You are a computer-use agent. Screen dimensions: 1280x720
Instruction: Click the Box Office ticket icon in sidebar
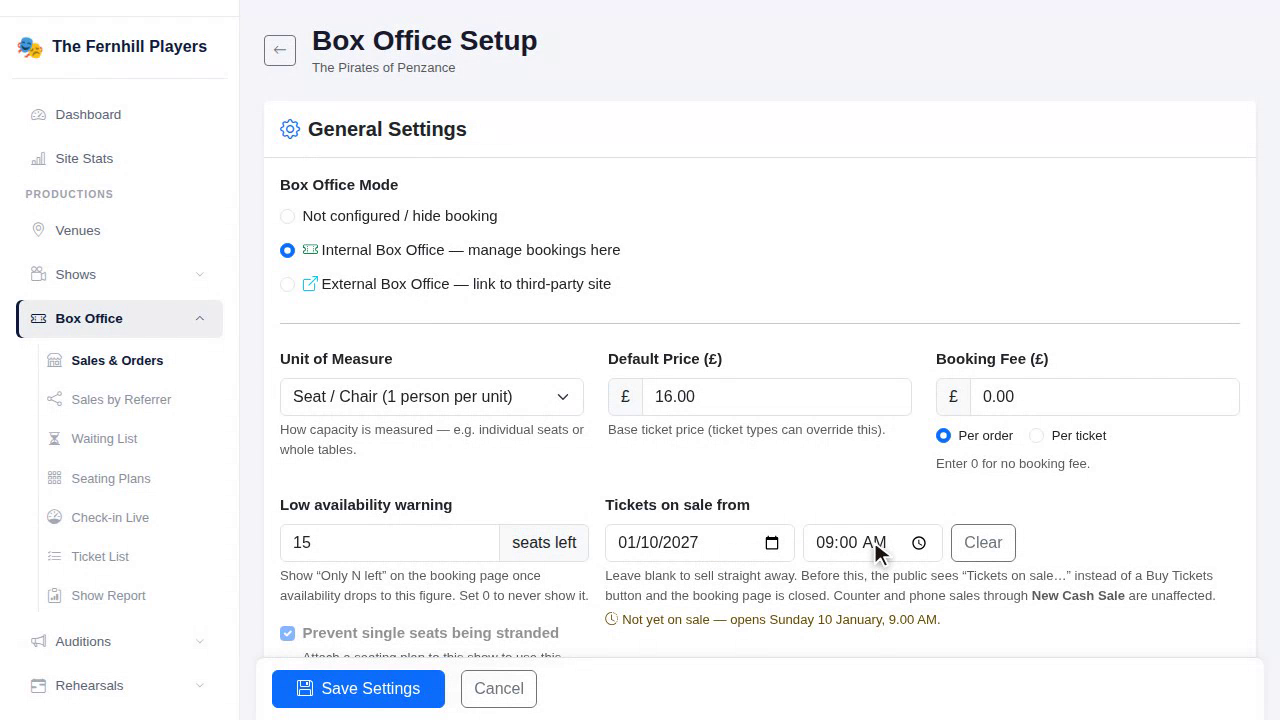pyautogui.click(x=38, y=318)
